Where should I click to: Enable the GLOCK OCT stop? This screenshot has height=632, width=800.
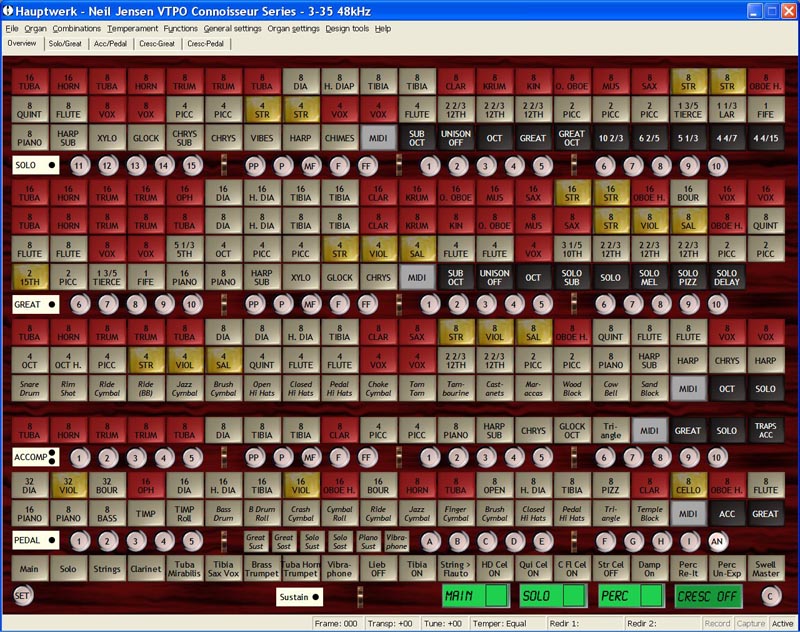[x=571, y=430]
